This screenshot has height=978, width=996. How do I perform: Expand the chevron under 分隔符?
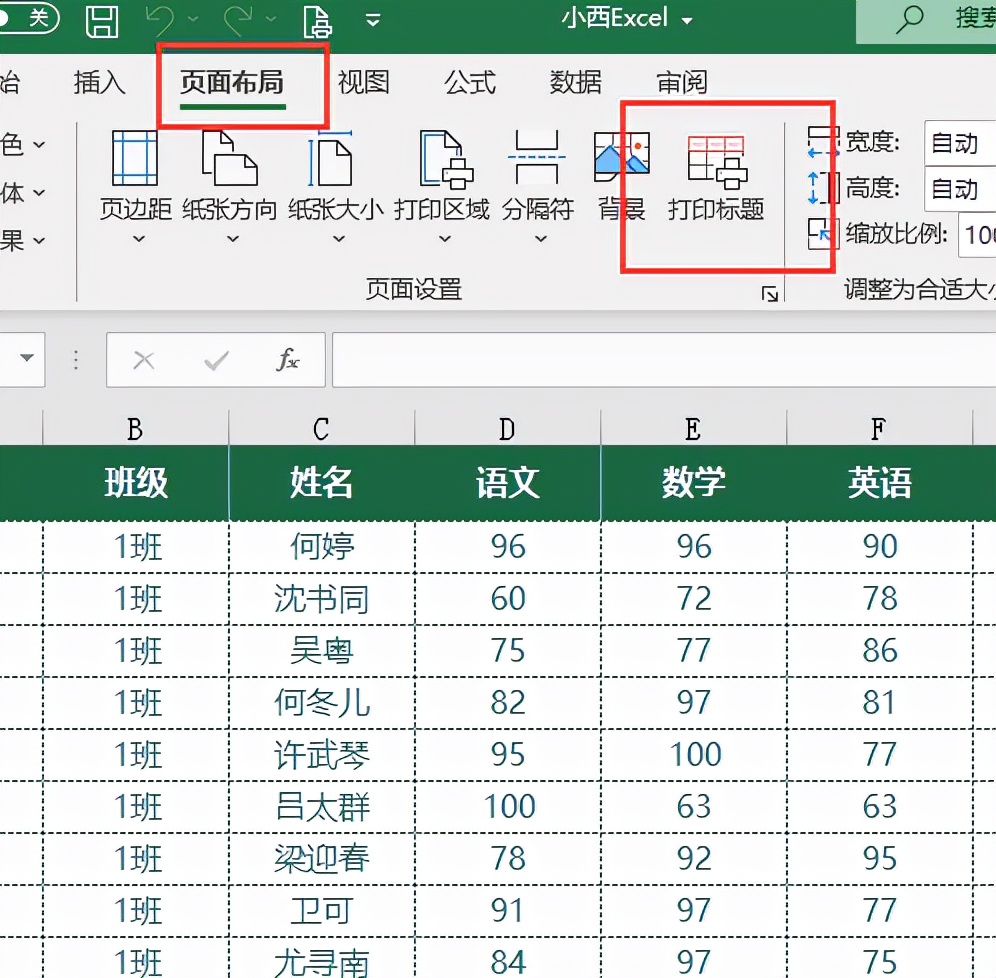coord(541,239)
